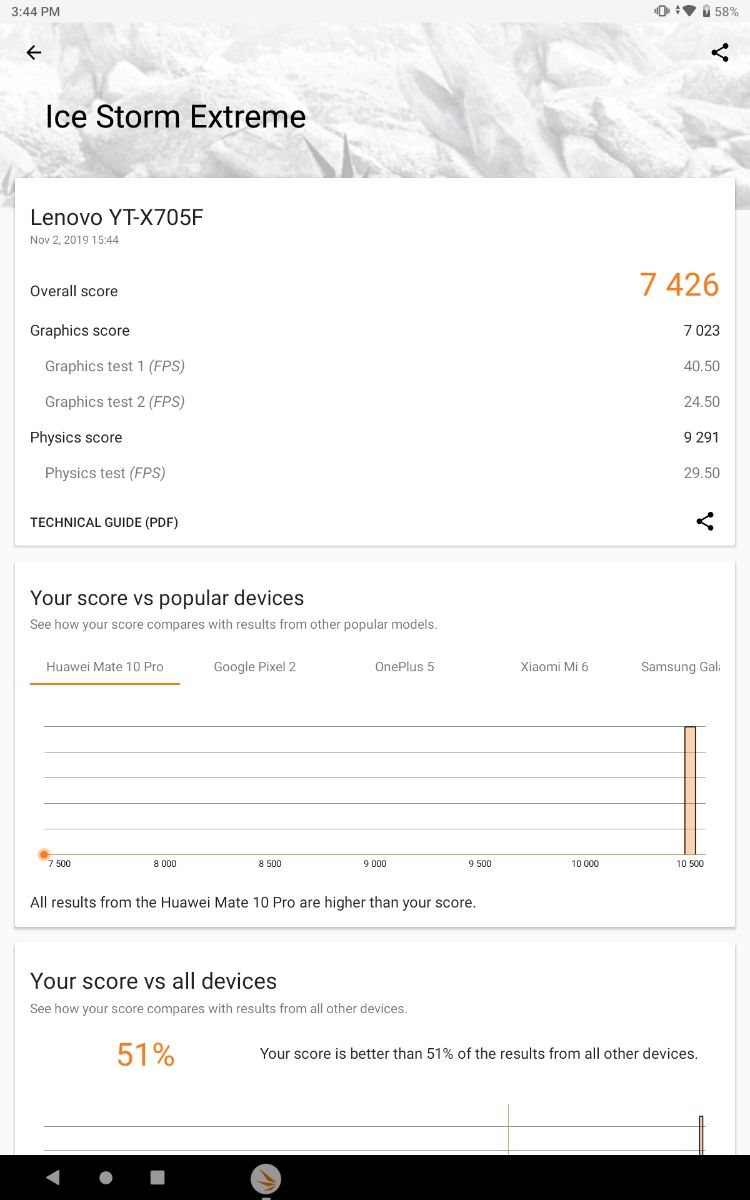Tap the 51% score percentage
This screenshot has height=1200, width=750.
(x=146, y=1054)
